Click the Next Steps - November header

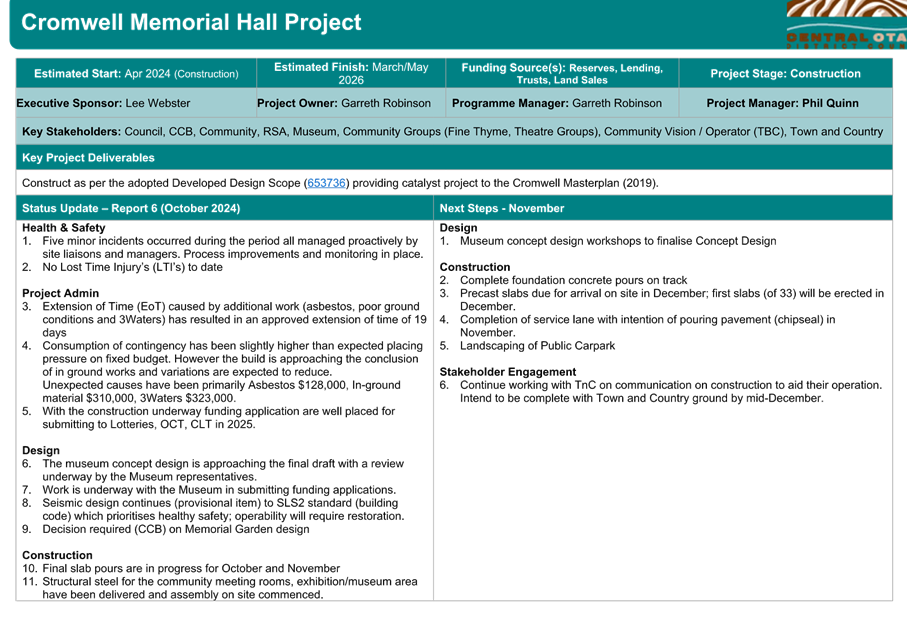coord(663,208)
